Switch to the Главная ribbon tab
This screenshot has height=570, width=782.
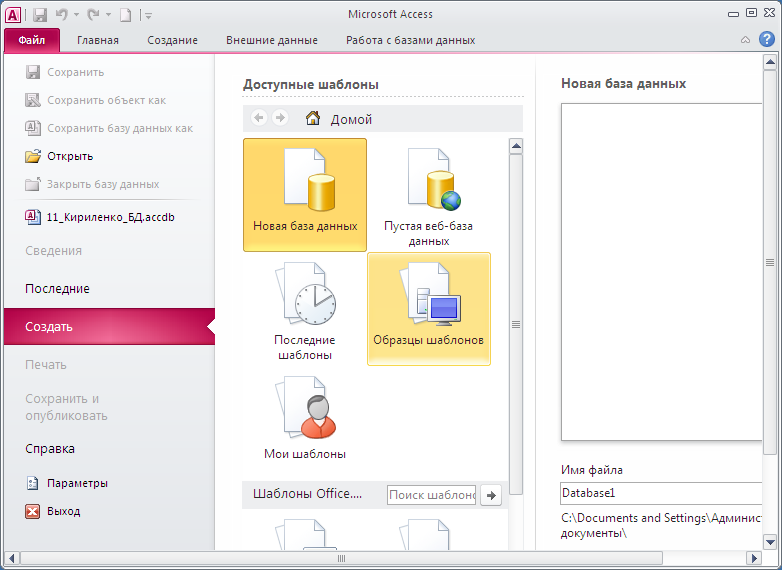98,40
